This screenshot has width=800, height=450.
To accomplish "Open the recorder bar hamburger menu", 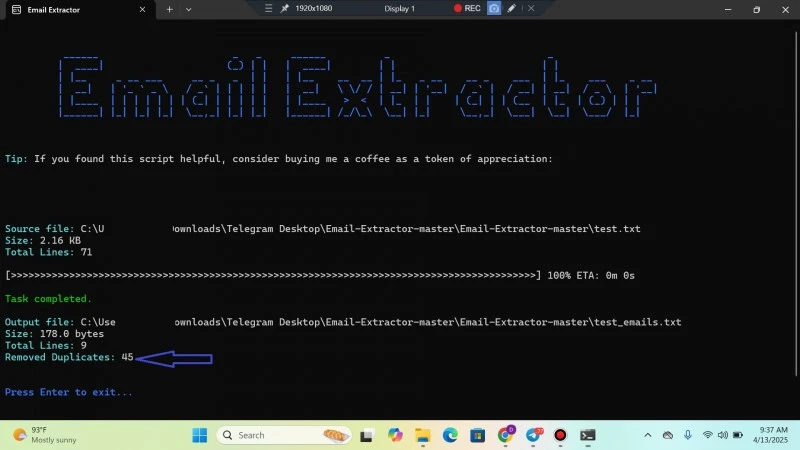I will [268, 8].
